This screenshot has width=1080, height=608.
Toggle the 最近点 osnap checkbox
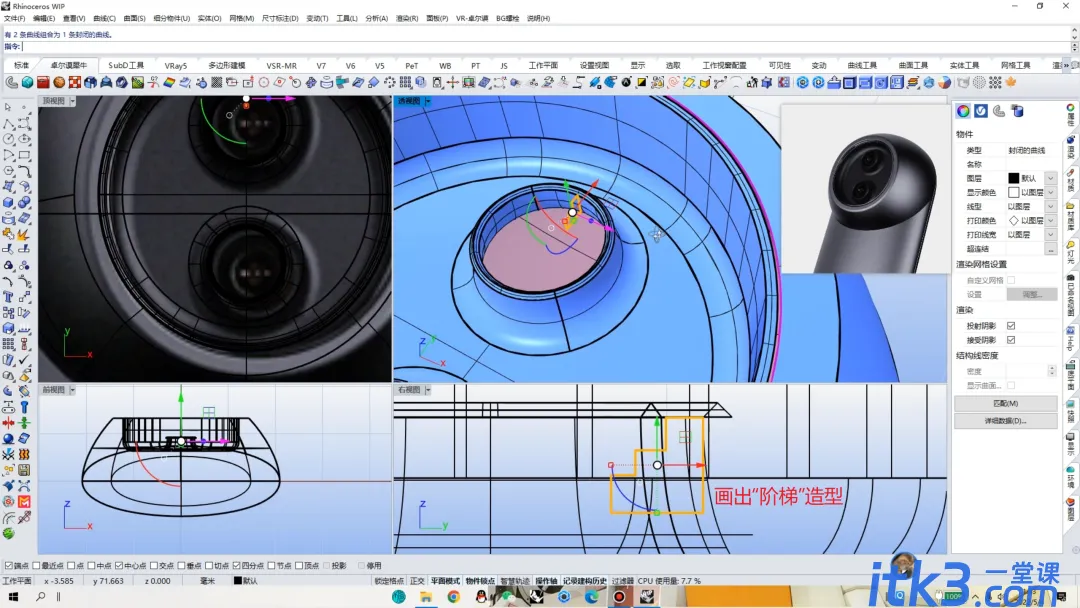coord(37,566)
